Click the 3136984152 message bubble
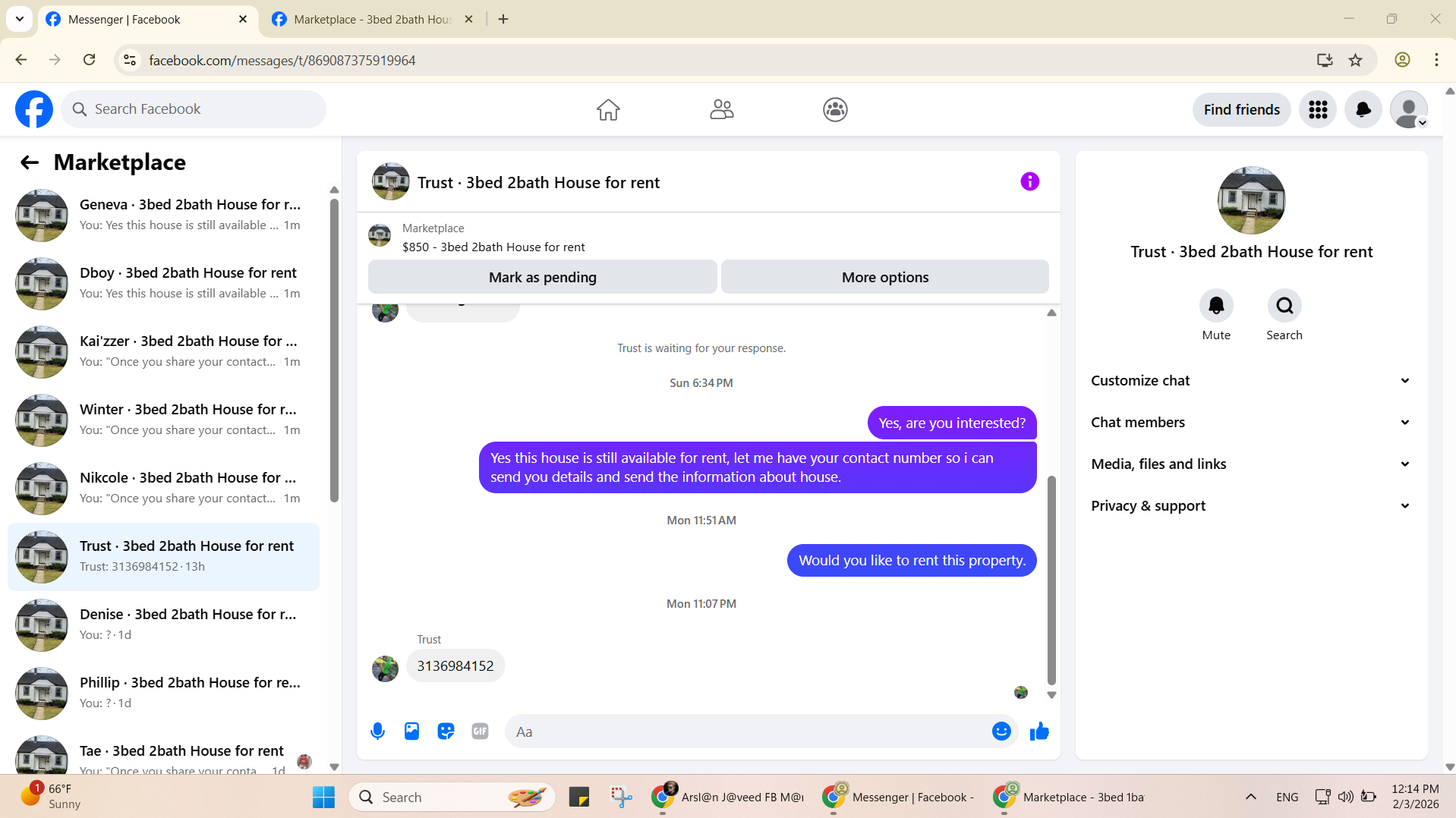 455,665
